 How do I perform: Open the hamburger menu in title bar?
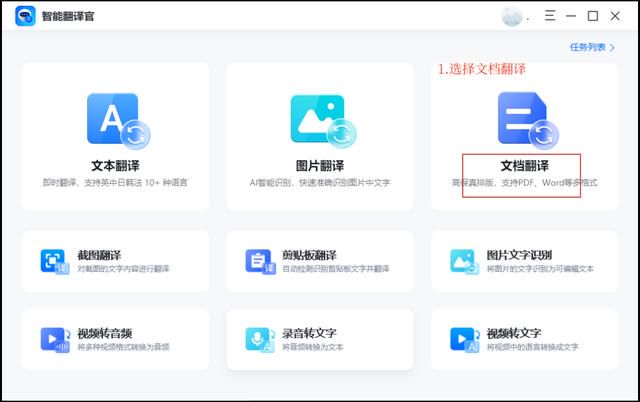tap(550, 16)
